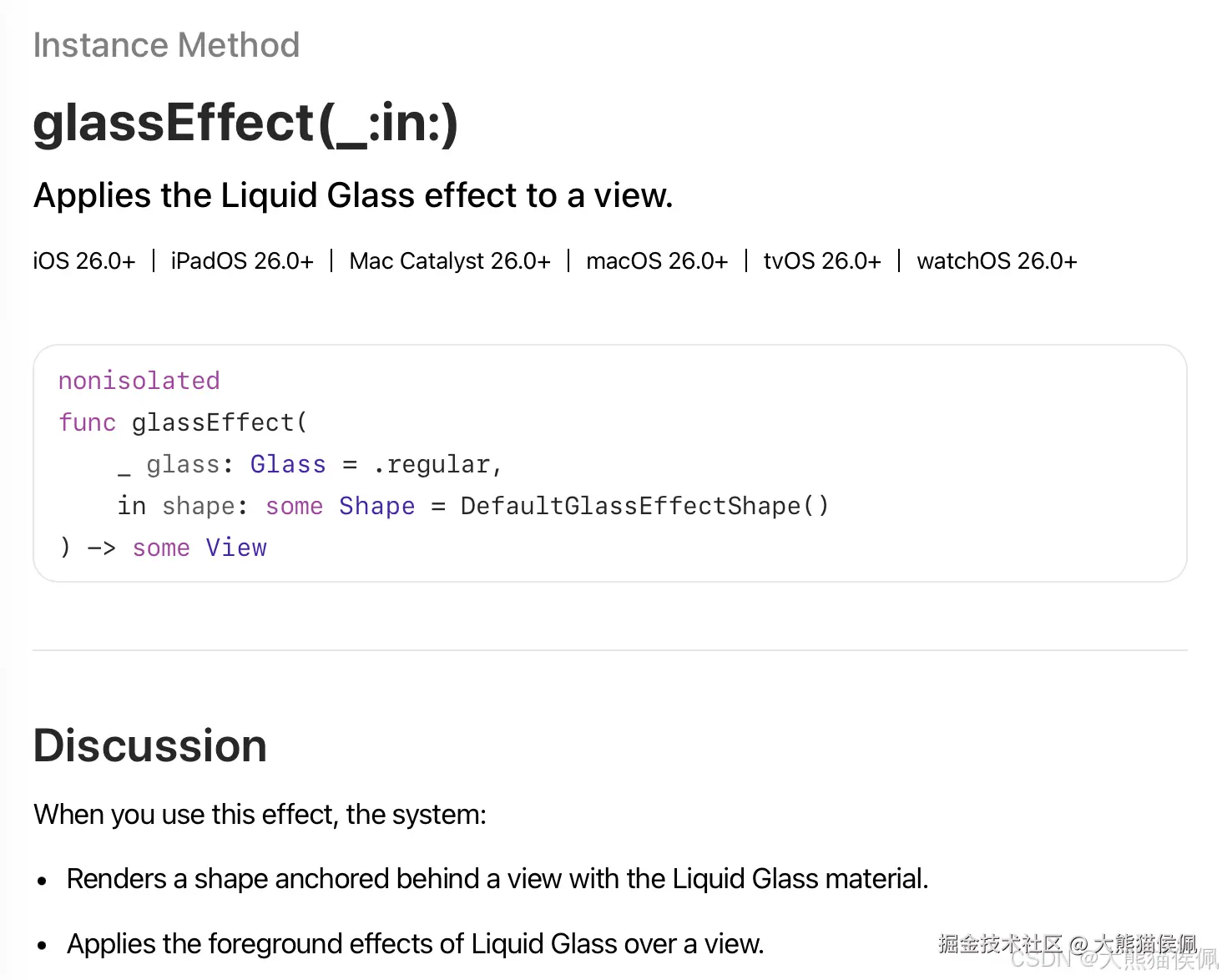Click the Instance Method eyebrow label

point(166,45)
